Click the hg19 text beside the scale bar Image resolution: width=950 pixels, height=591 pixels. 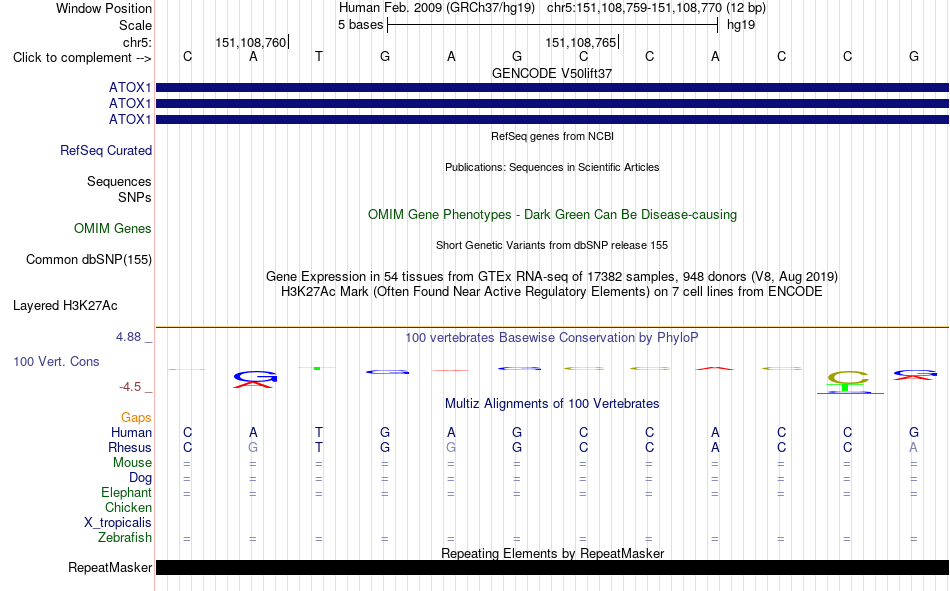(x=741, y=25)
